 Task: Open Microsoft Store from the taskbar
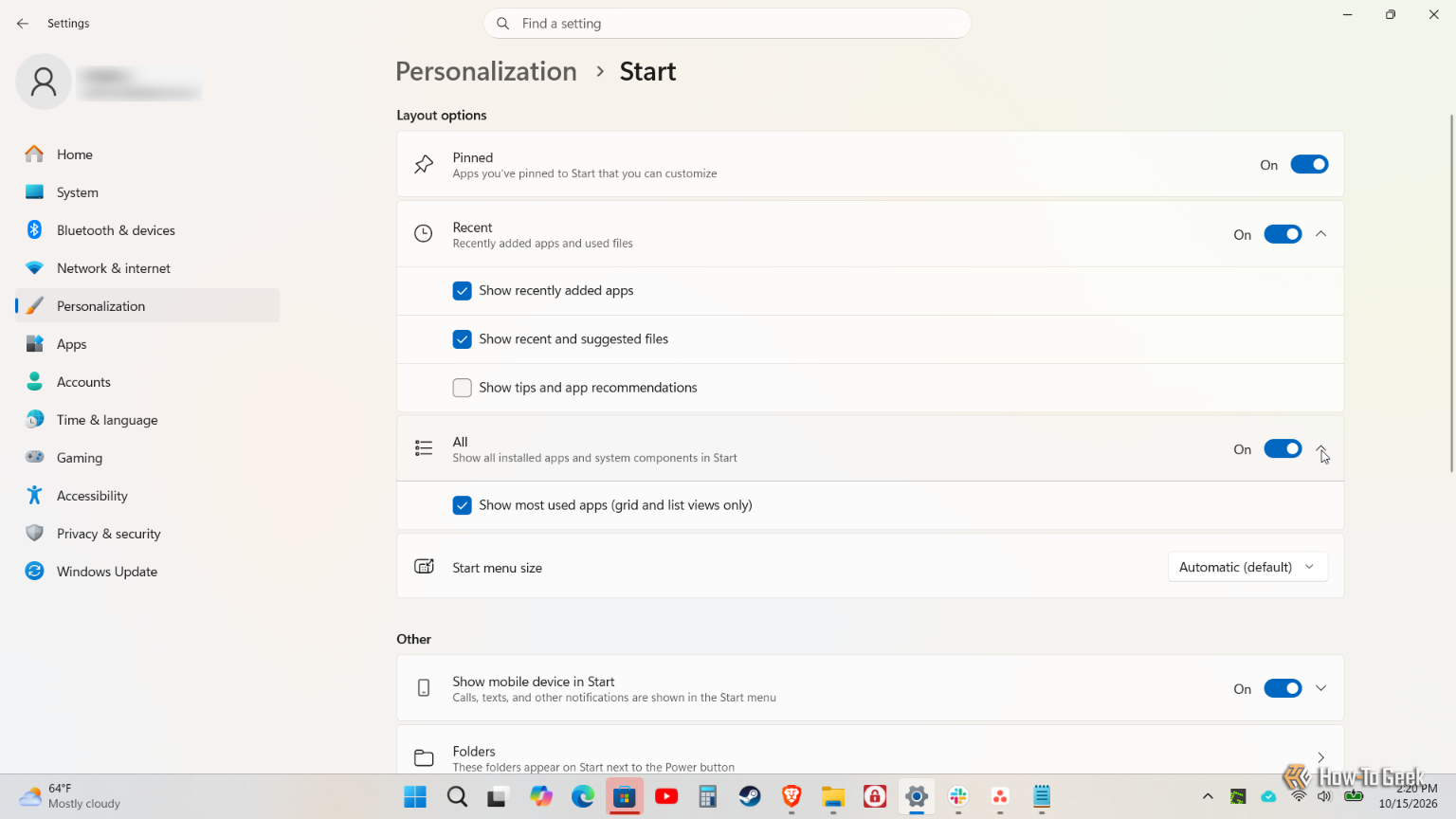click(x=625, y=797)
